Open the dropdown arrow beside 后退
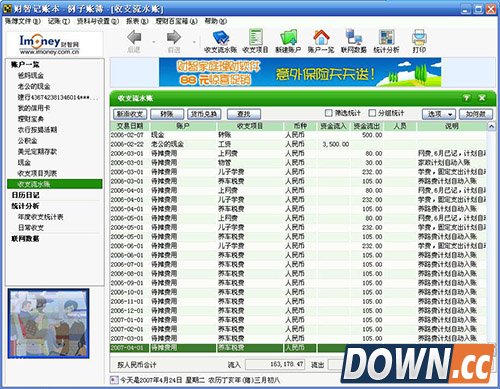Image resolution: width=500 pixels, height=389 pixels. point(154,42)
